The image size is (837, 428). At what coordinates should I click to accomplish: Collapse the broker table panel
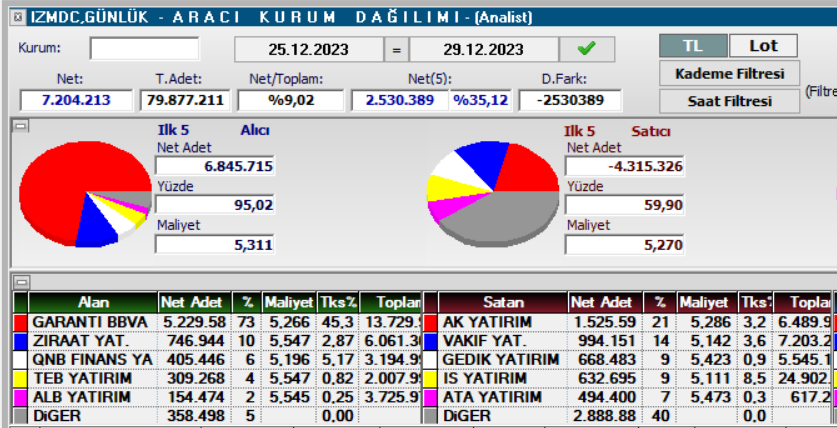click(x=21, y=281)
